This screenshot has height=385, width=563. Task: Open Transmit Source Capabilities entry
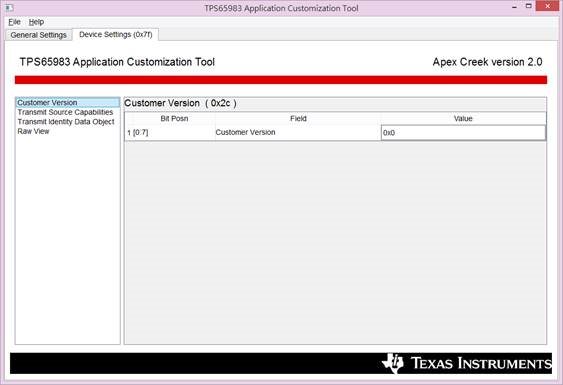[x=65, y=112]
